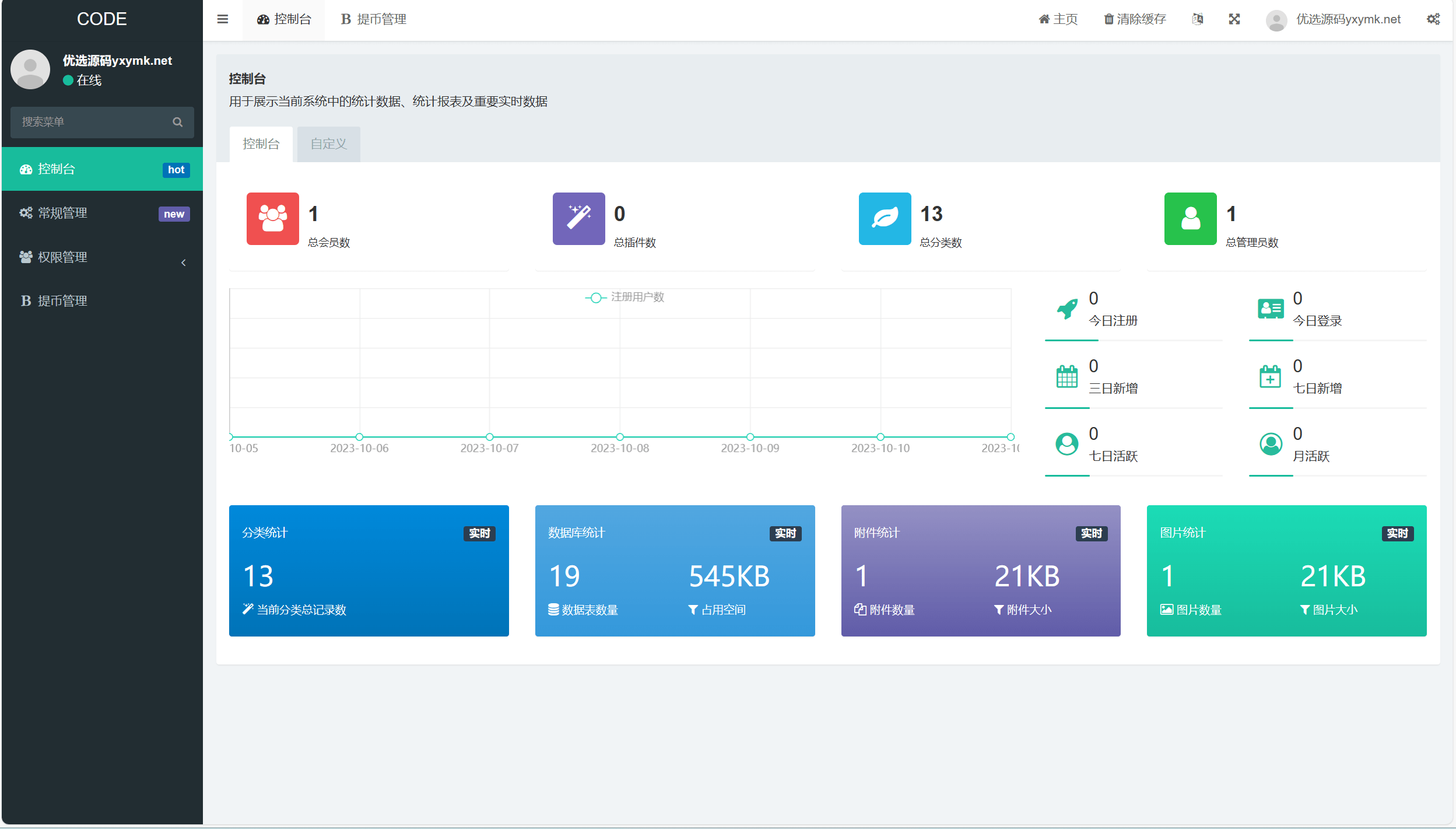
Task: Open the settings cogs icon at top right
Action: 1433,19
